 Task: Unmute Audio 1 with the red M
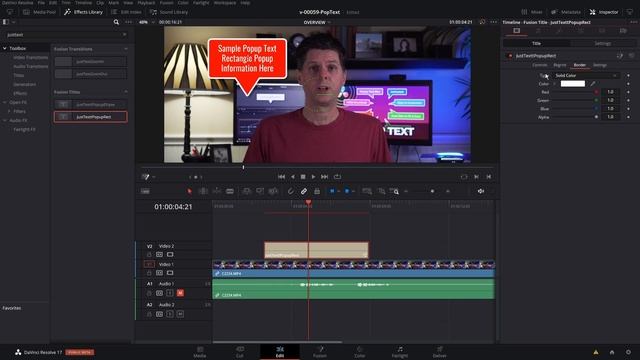coord(180,293)
